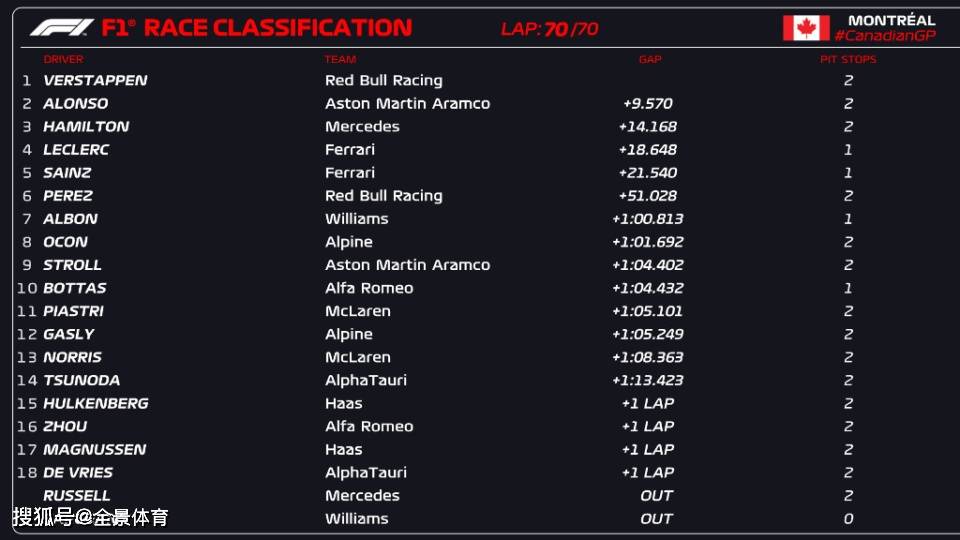960x540 pixels.
Task: Click the +51.028 gap for Perez
Action: 648,196
